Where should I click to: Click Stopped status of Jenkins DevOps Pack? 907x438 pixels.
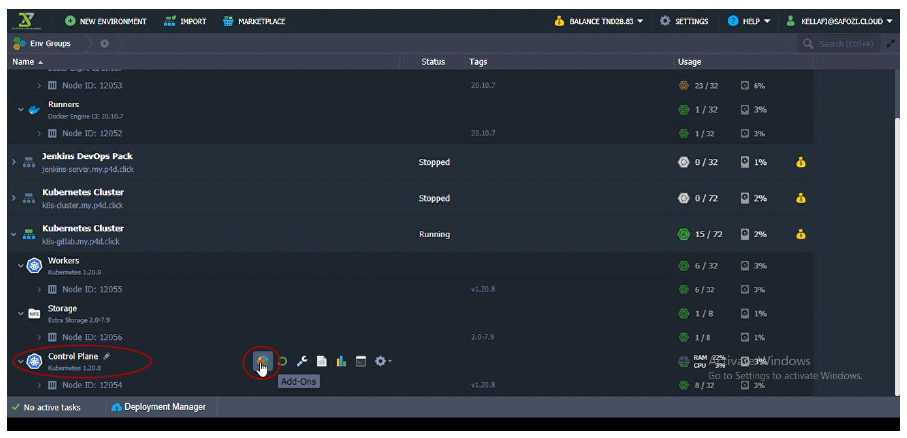coord(434,163)
